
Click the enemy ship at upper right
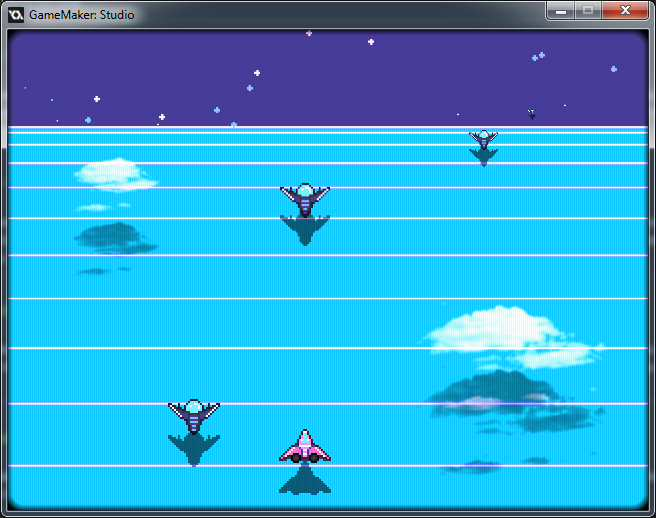point(483,138)
